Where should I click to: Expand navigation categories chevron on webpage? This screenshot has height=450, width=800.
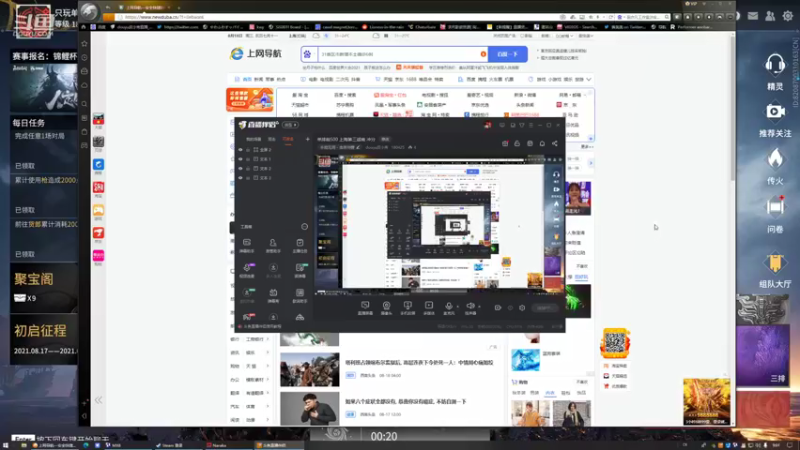(x=589, y=80)
